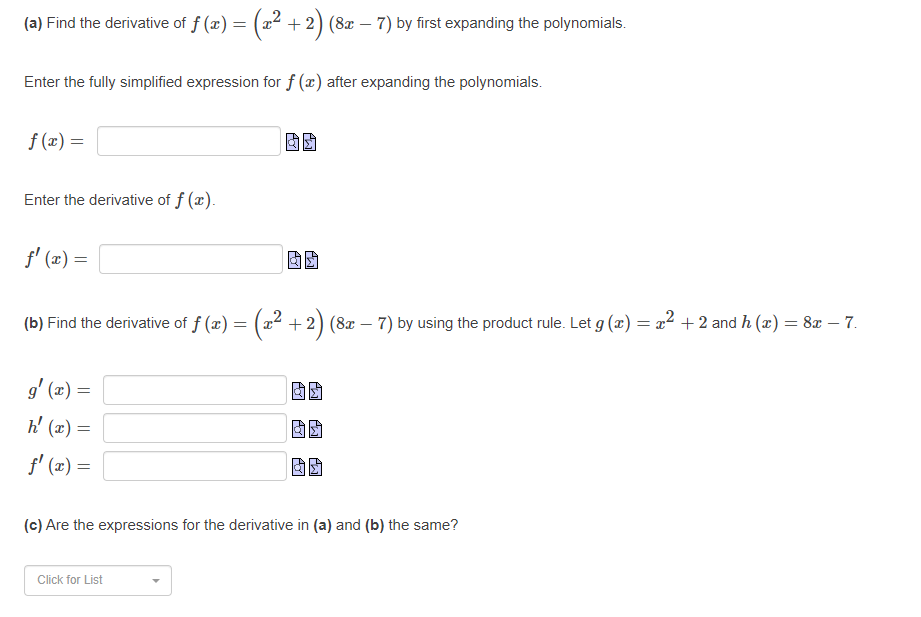Preview your expanded f(x) expression
921x617 pixels.
[x=293, y=141]
